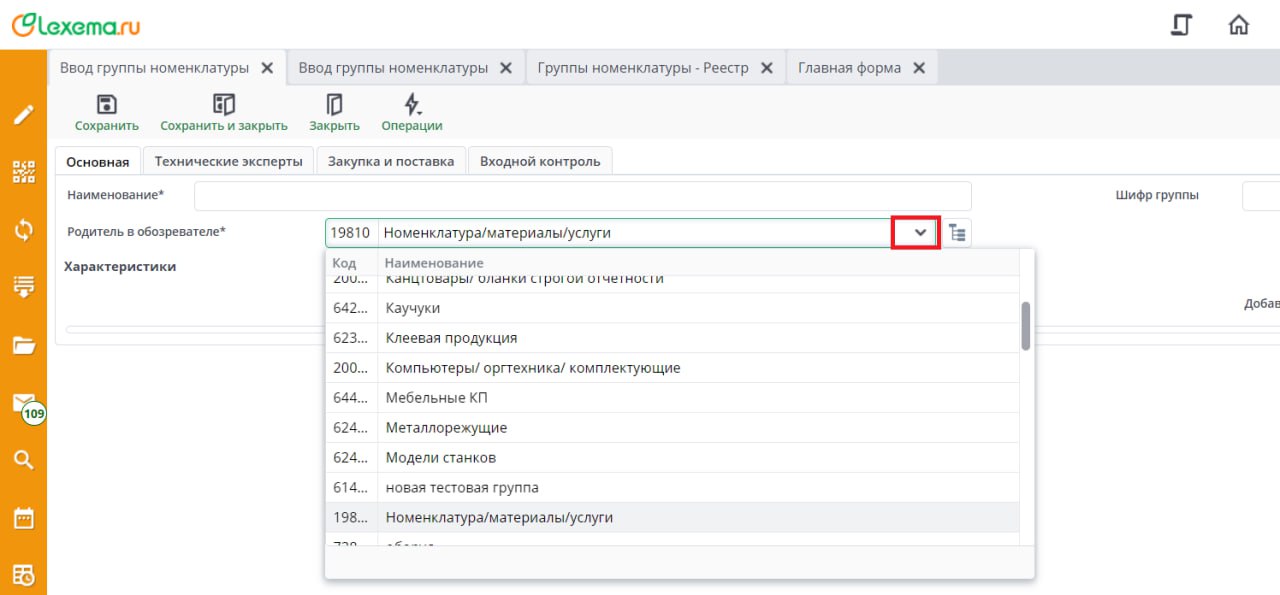This screenshot has height=595, width=1280.
Task: Click the Close (Закрыть) door icon
Action: [x=334, y=105]
